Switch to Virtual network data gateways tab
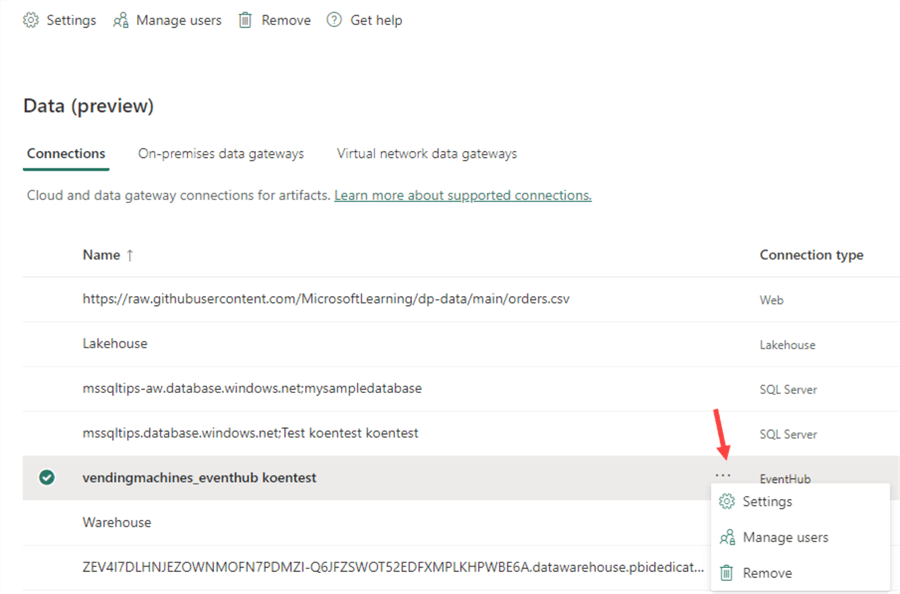900x594 pixels. pos(426,154)
